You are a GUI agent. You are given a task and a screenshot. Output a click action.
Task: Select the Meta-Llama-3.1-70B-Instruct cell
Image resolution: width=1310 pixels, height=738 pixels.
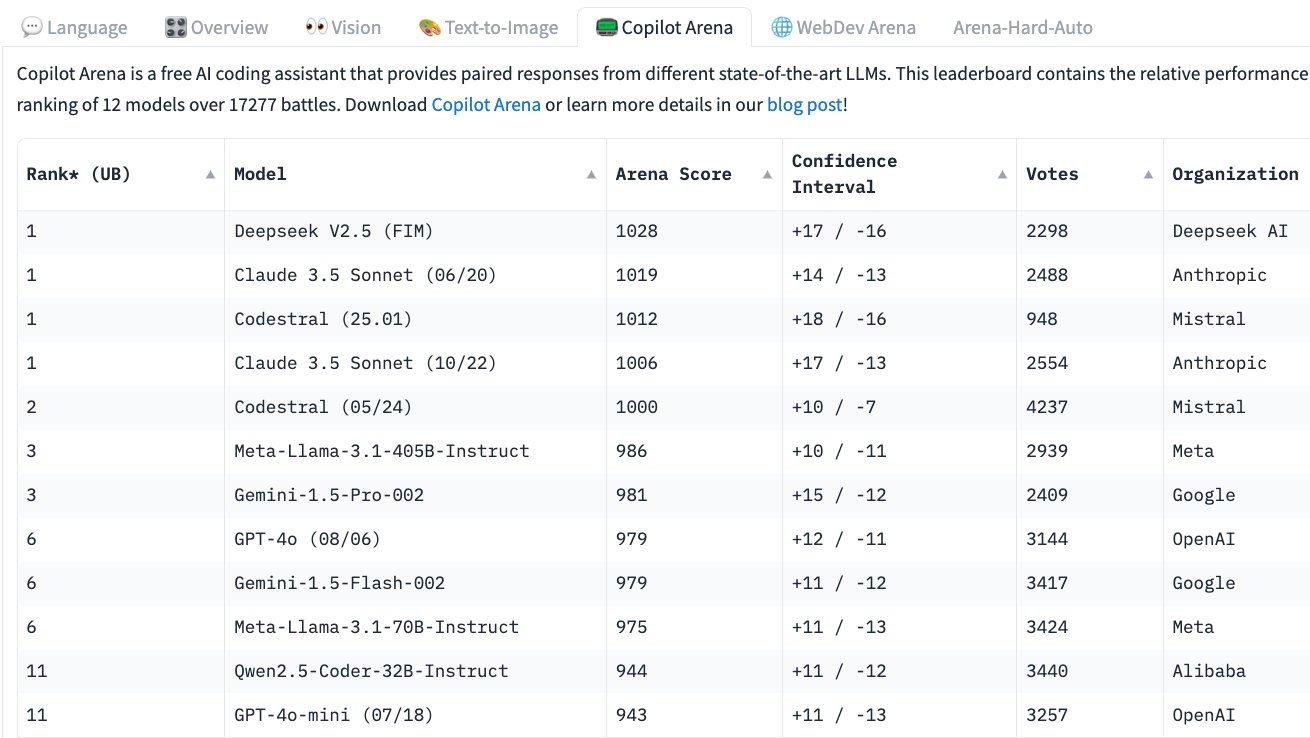[x=415, y=627]
